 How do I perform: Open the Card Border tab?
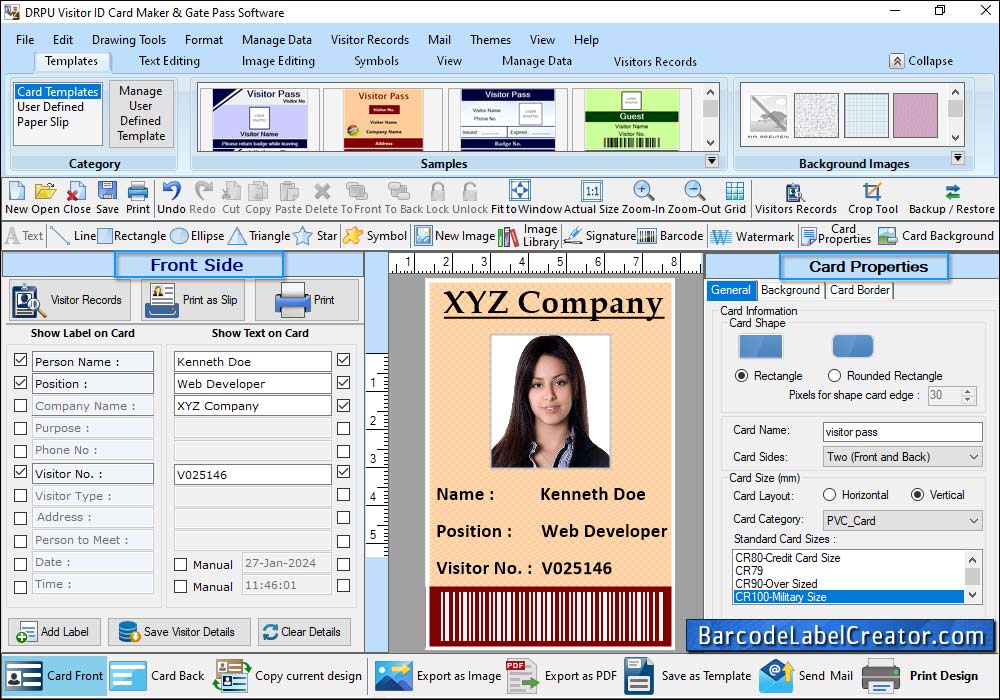click(860, 290)
